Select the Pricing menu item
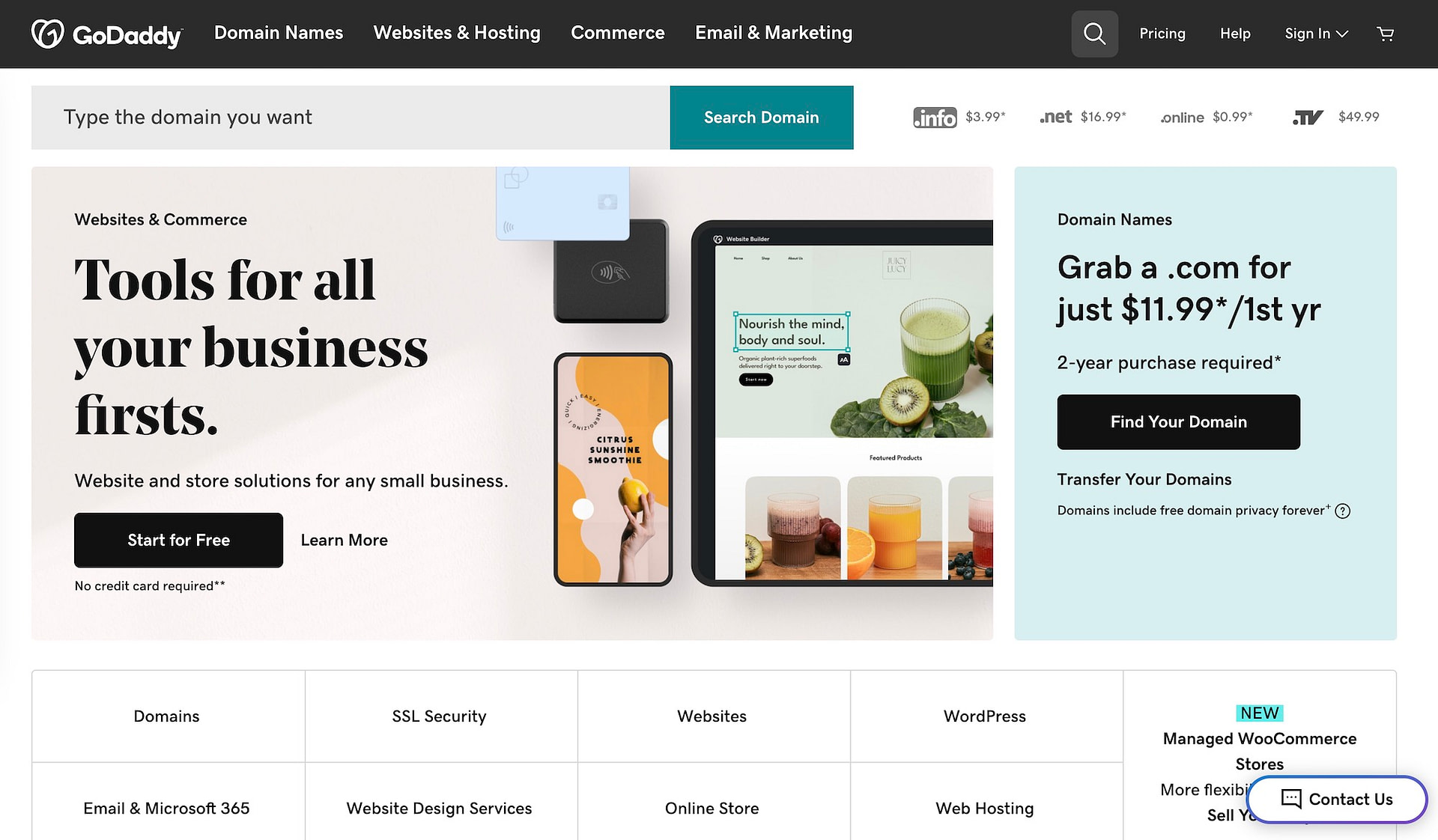 (1163, 33)
